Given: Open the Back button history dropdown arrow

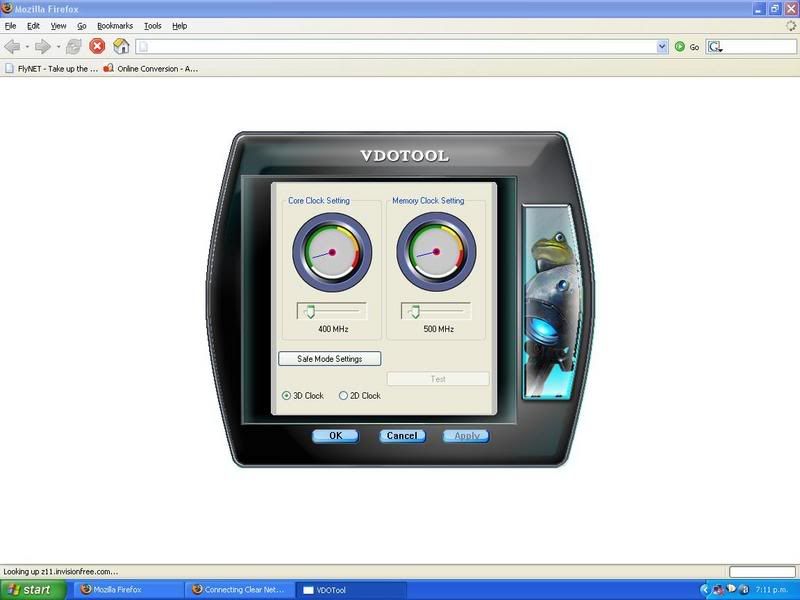Looking at the screenshot, I should coord(27,46).
